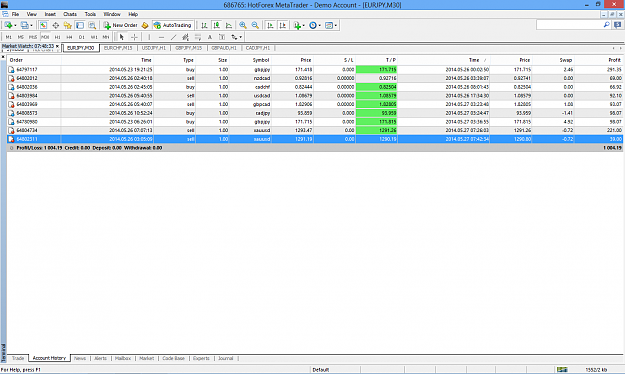Switch to the GBPAUD,H1 chart tab
This screenshot has width=625, height=374.
click(x=224, y=48)
